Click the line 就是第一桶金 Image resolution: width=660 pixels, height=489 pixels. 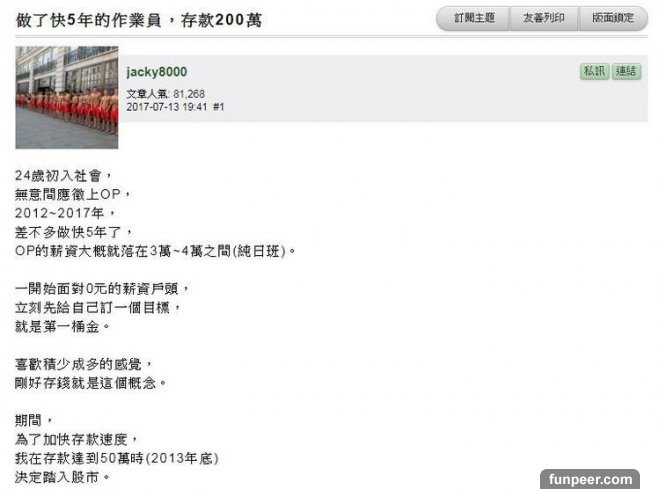click(62, 326)
